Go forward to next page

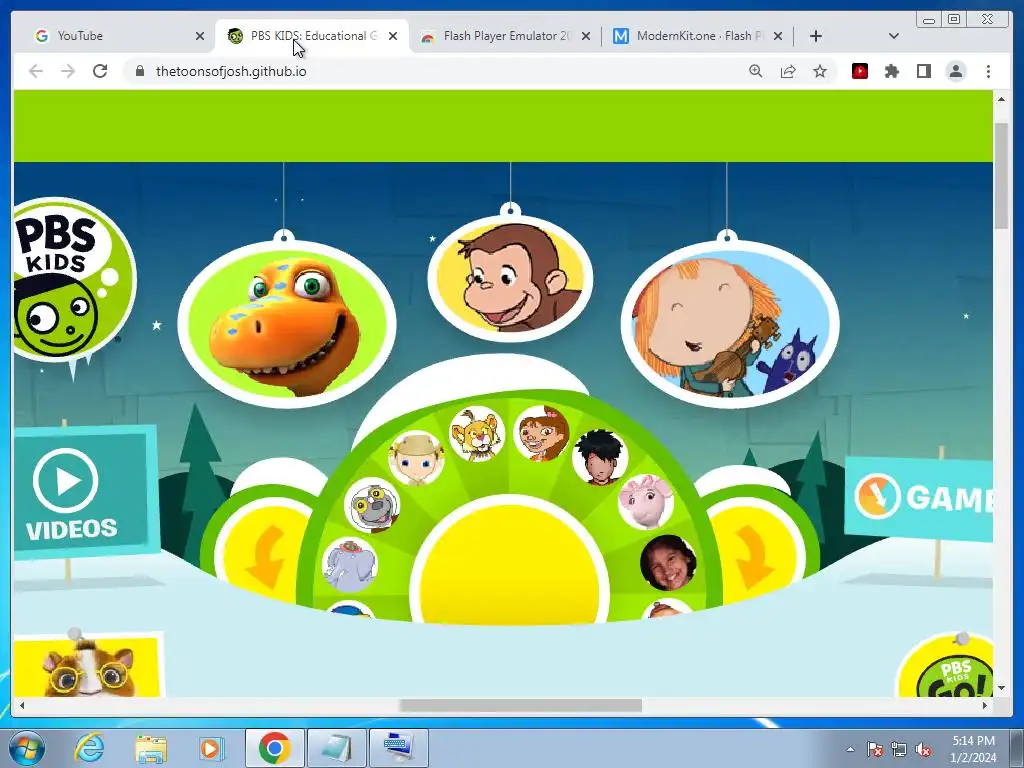[68, 71]
